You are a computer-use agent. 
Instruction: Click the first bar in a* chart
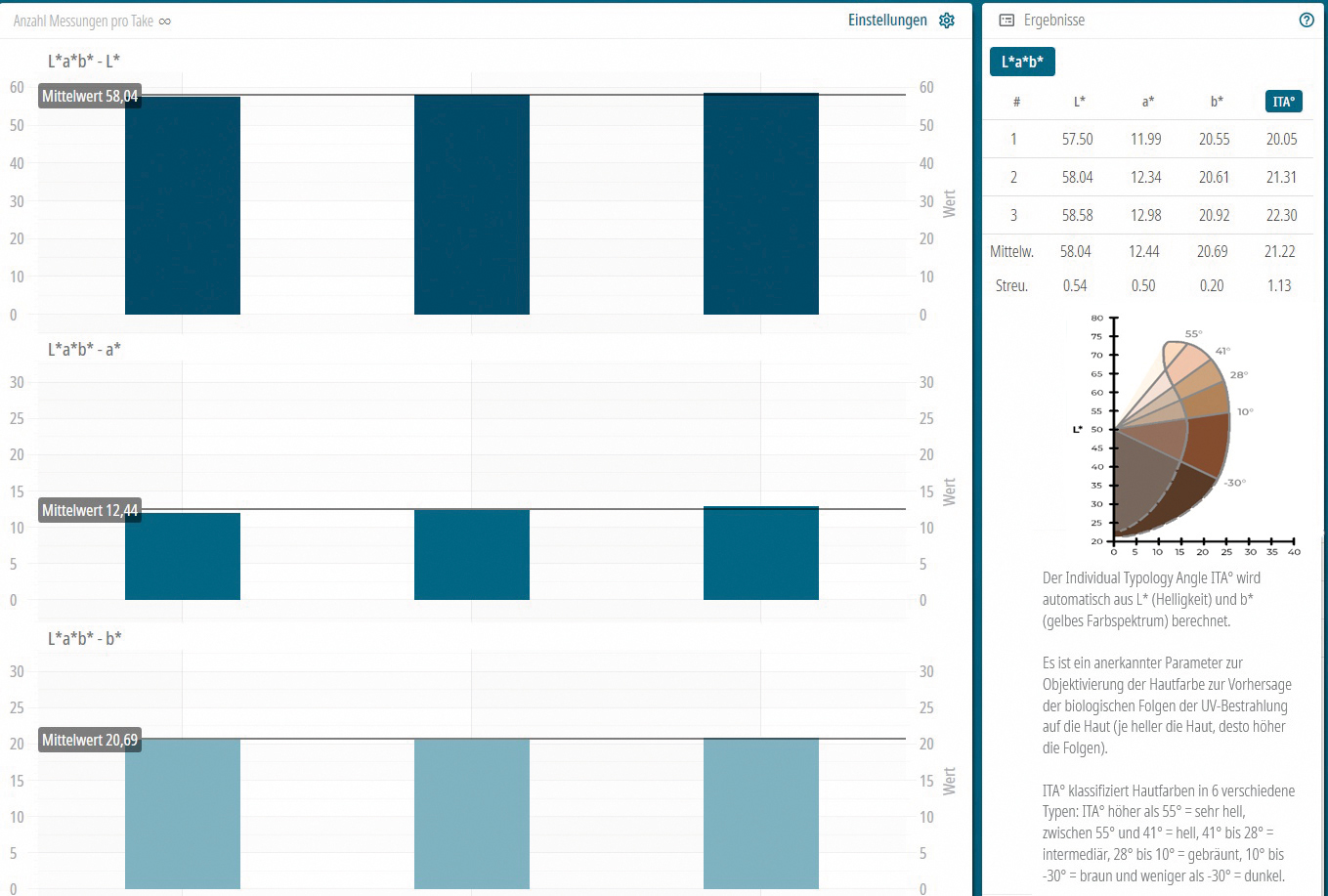pos(183,556)
